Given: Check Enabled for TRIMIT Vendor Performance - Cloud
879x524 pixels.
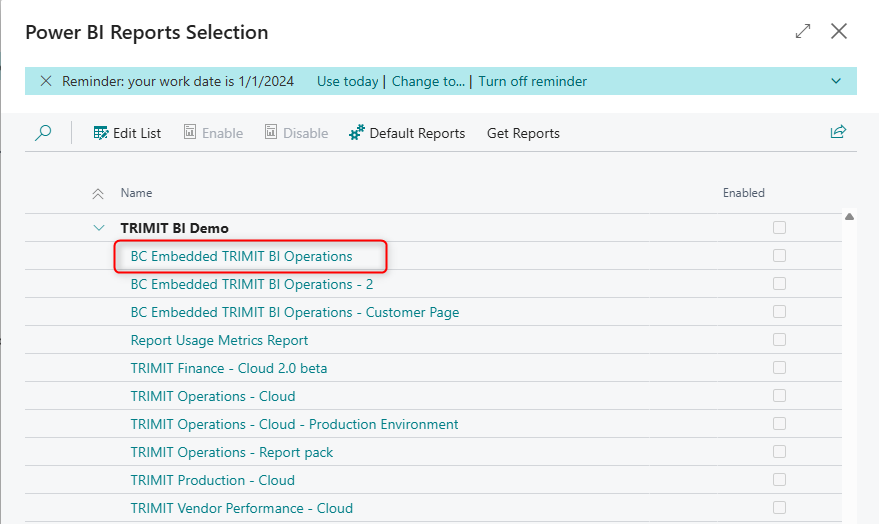Looking at the screenshot, I should pos(779,508).
